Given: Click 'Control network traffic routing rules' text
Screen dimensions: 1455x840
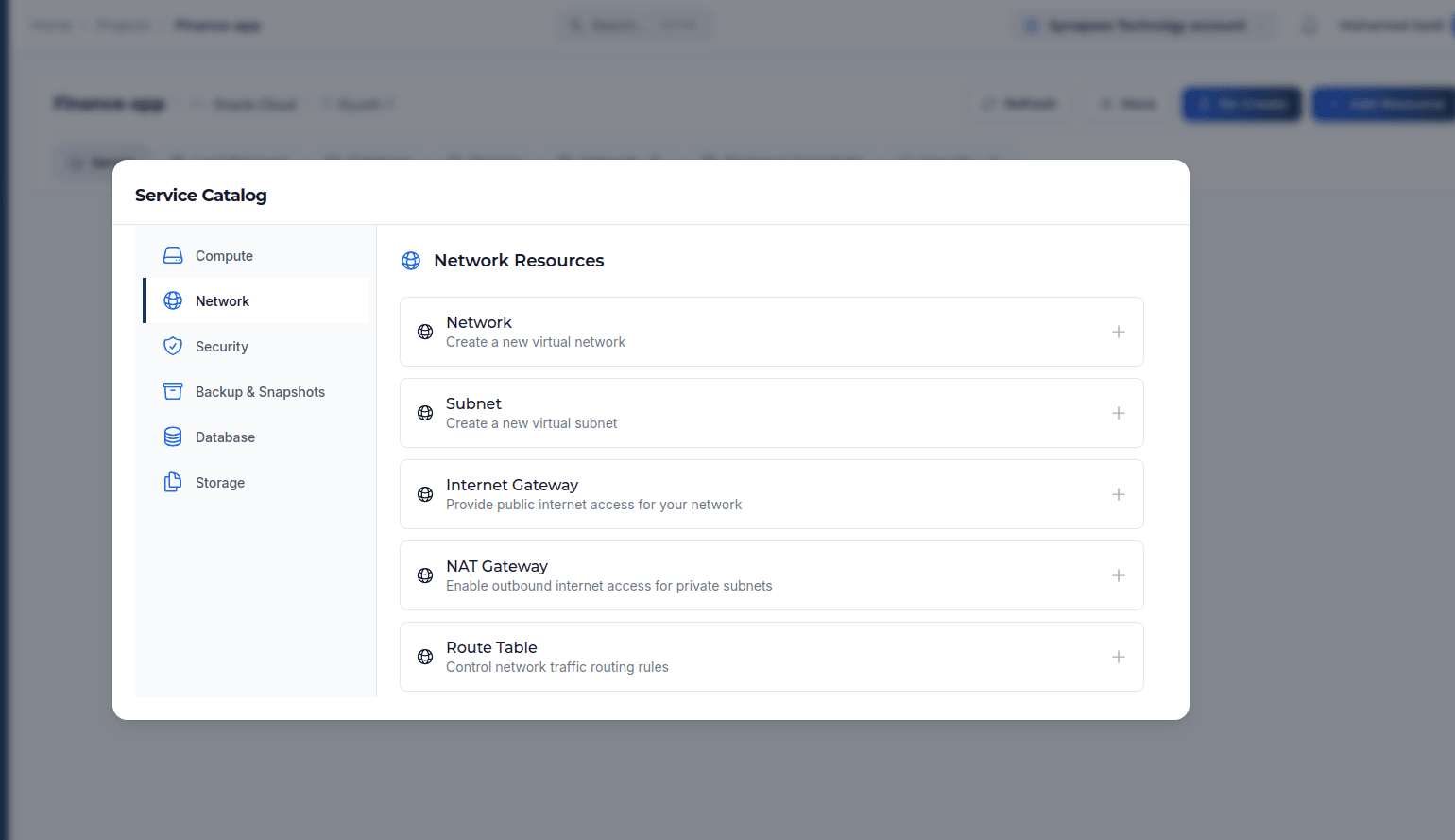Looking at the screenshot, I should 557,667.
